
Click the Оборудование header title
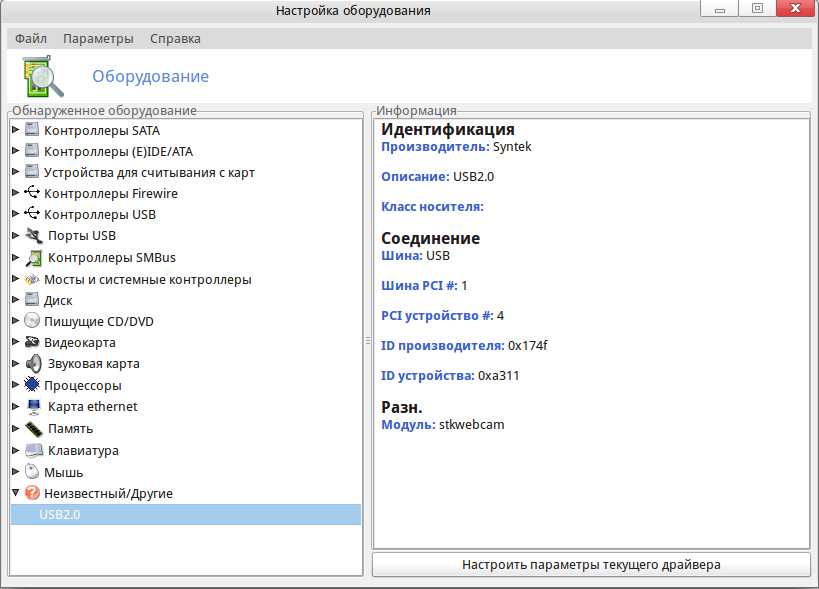[x=150, y=76]
